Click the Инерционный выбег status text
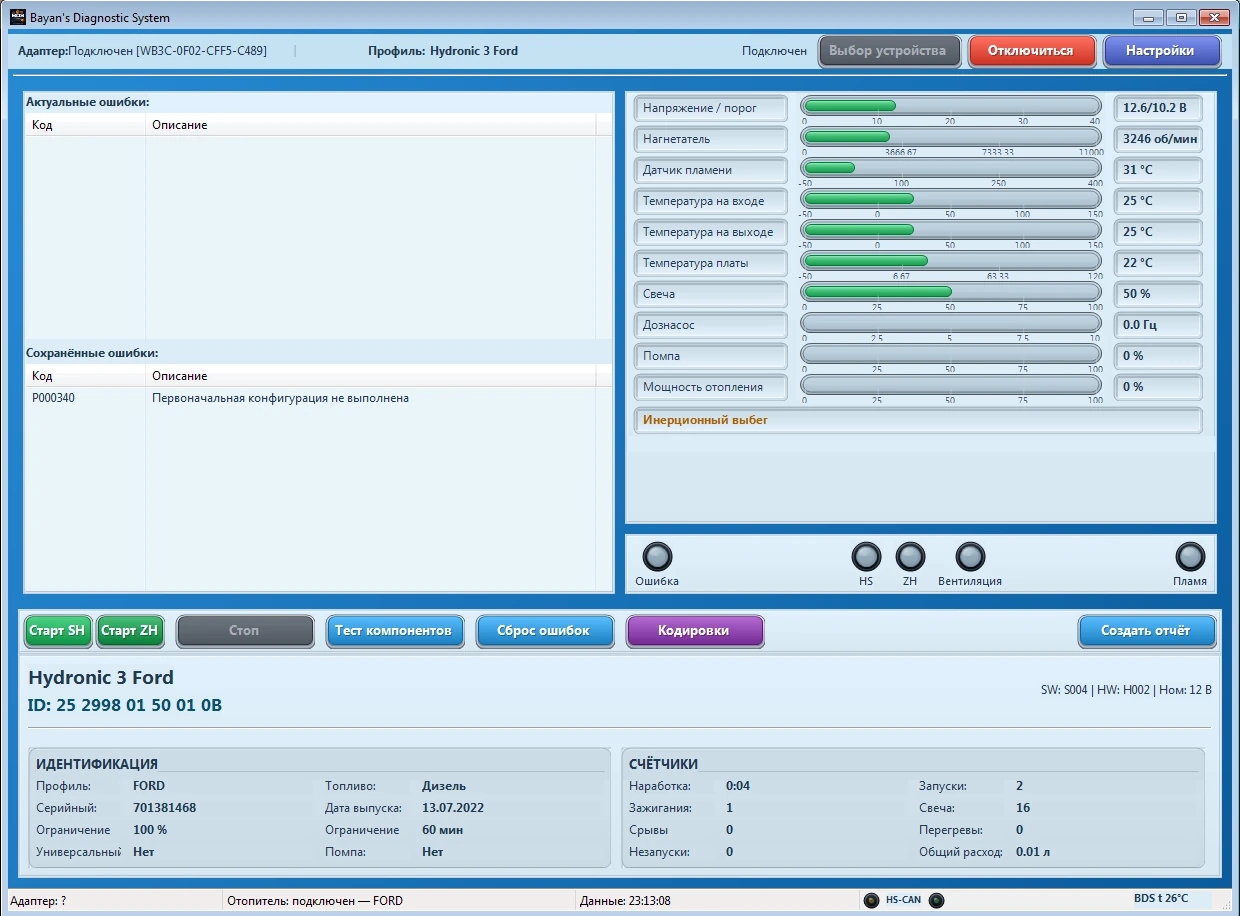 [x=705, y=420]
